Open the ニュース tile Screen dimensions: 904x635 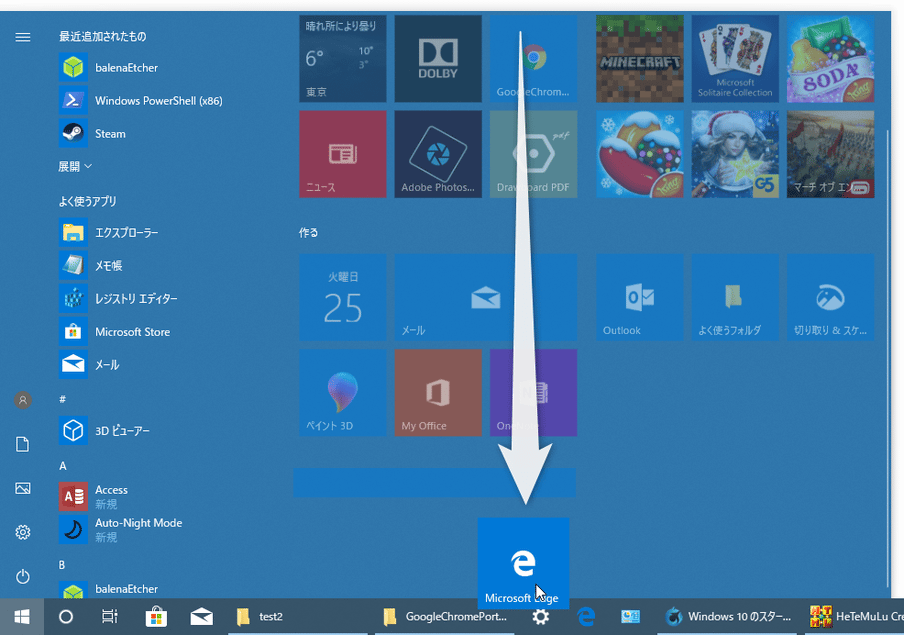tap(342, 155)
